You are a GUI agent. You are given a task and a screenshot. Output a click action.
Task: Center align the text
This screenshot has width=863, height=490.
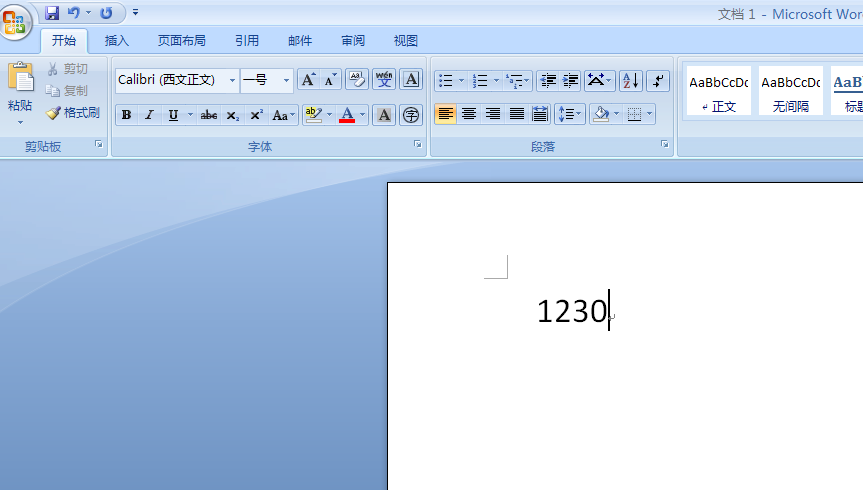click(x=469, y=114)
